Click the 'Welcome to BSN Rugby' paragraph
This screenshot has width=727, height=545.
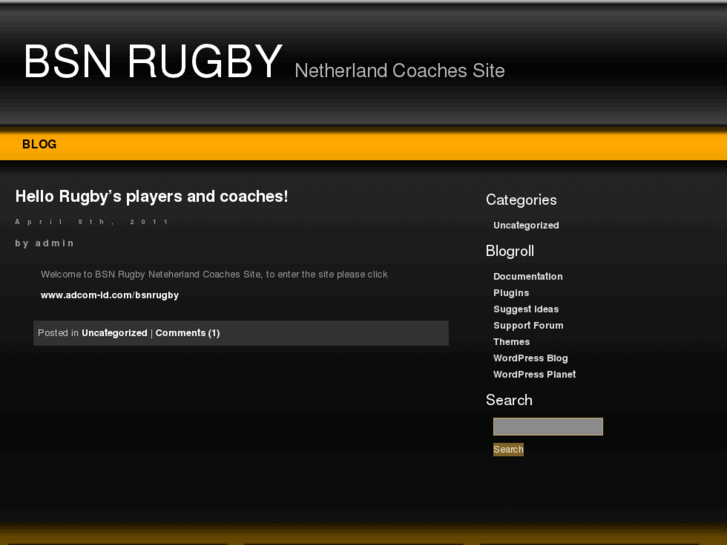pos(214,275)
